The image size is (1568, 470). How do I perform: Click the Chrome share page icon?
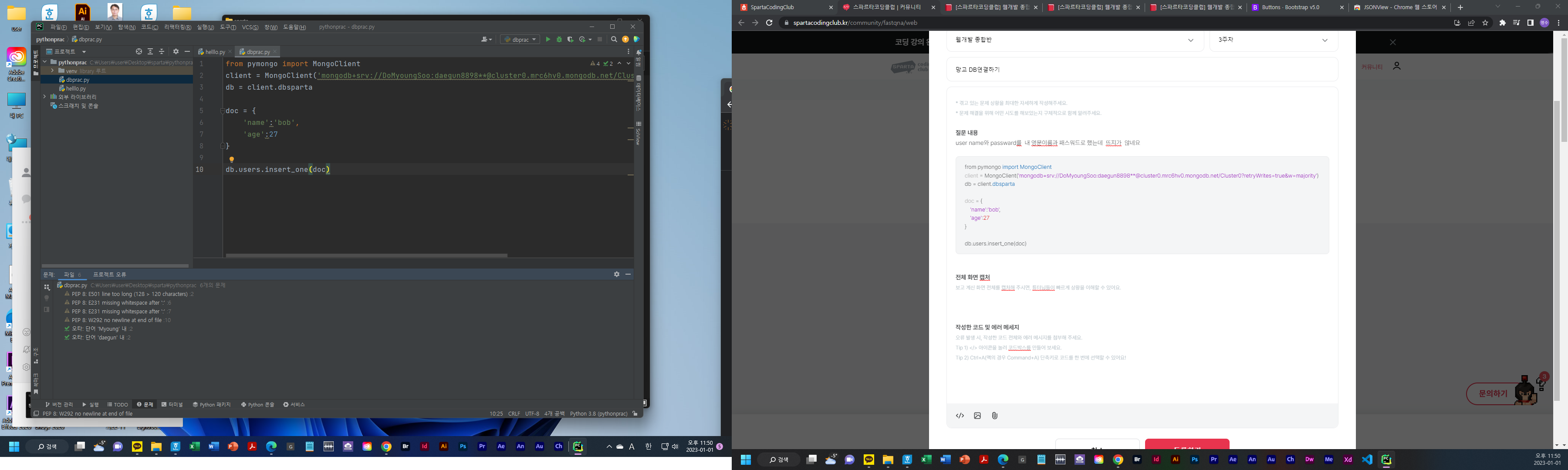click(1471, 23)
